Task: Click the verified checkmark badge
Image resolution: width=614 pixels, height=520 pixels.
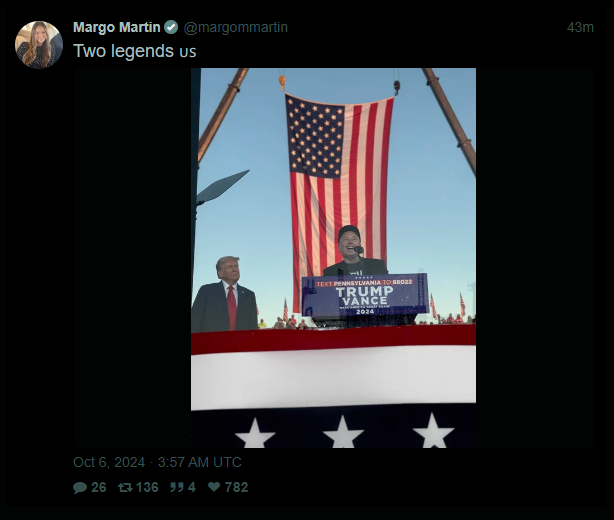Action: click(x=171, y=27)
